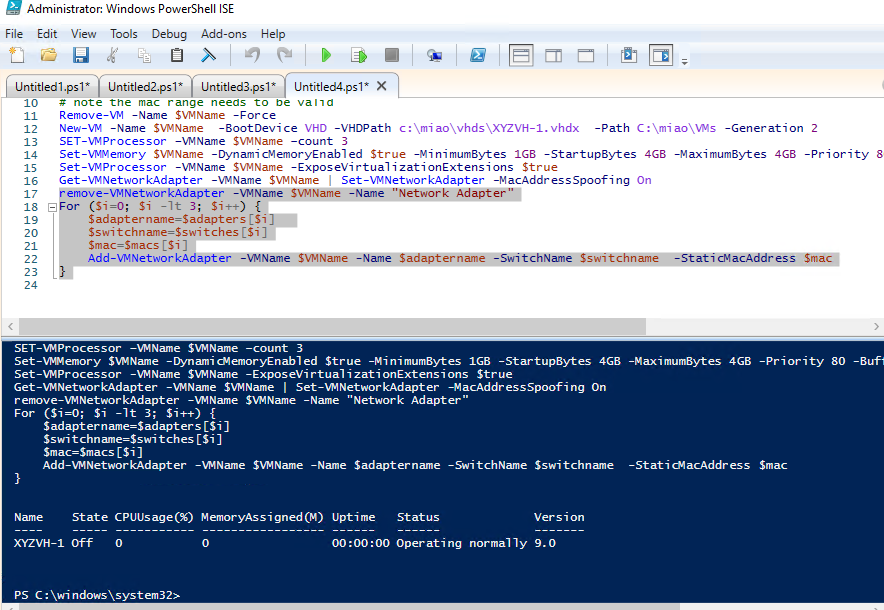Click line number 11 in the script editor
Viewport: 884px width, 610px height.
pyautogui.click(x=30, y=116)
